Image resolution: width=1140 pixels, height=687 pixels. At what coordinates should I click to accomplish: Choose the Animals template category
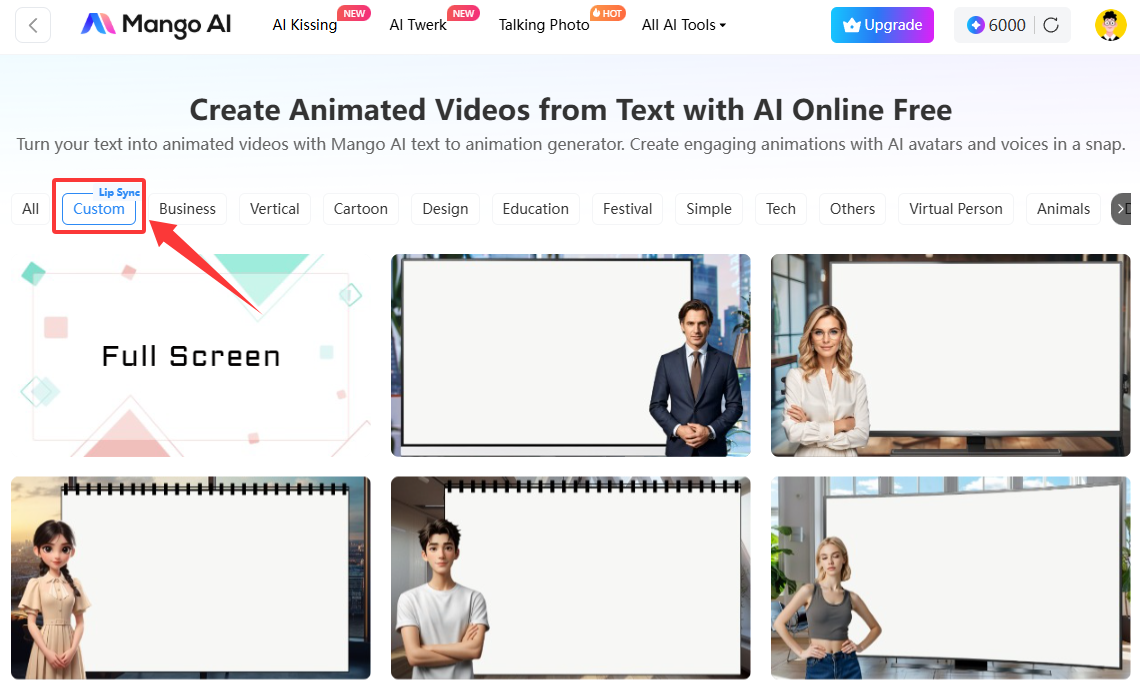tap(1063, 209)
